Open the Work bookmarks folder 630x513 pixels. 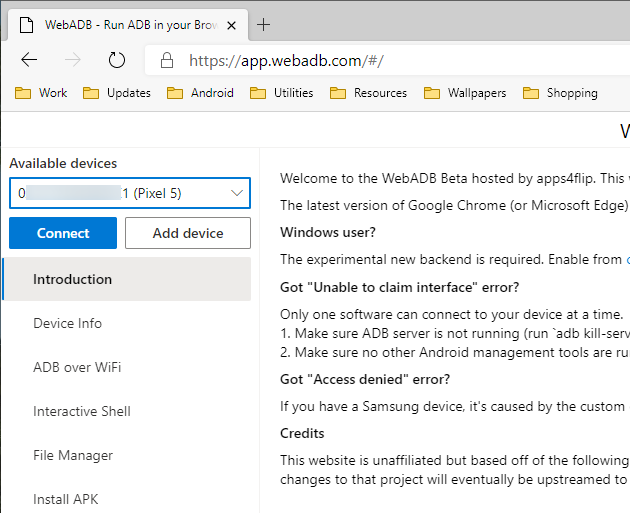(41, 93)
